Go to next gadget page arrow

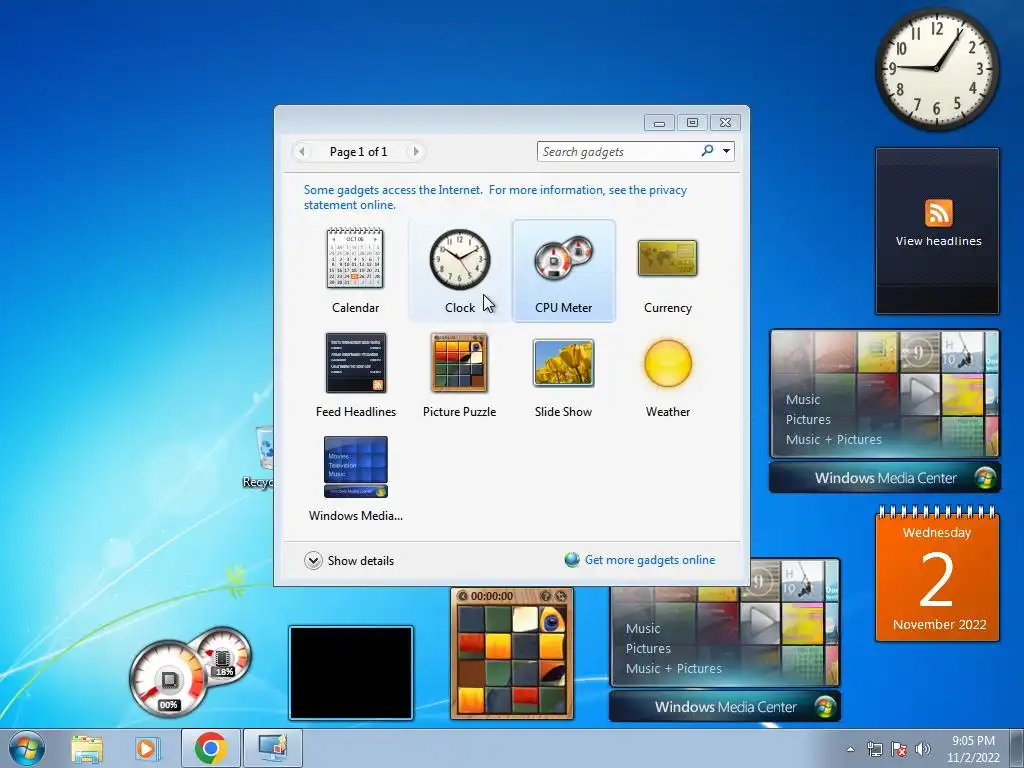tap(415, 152)
